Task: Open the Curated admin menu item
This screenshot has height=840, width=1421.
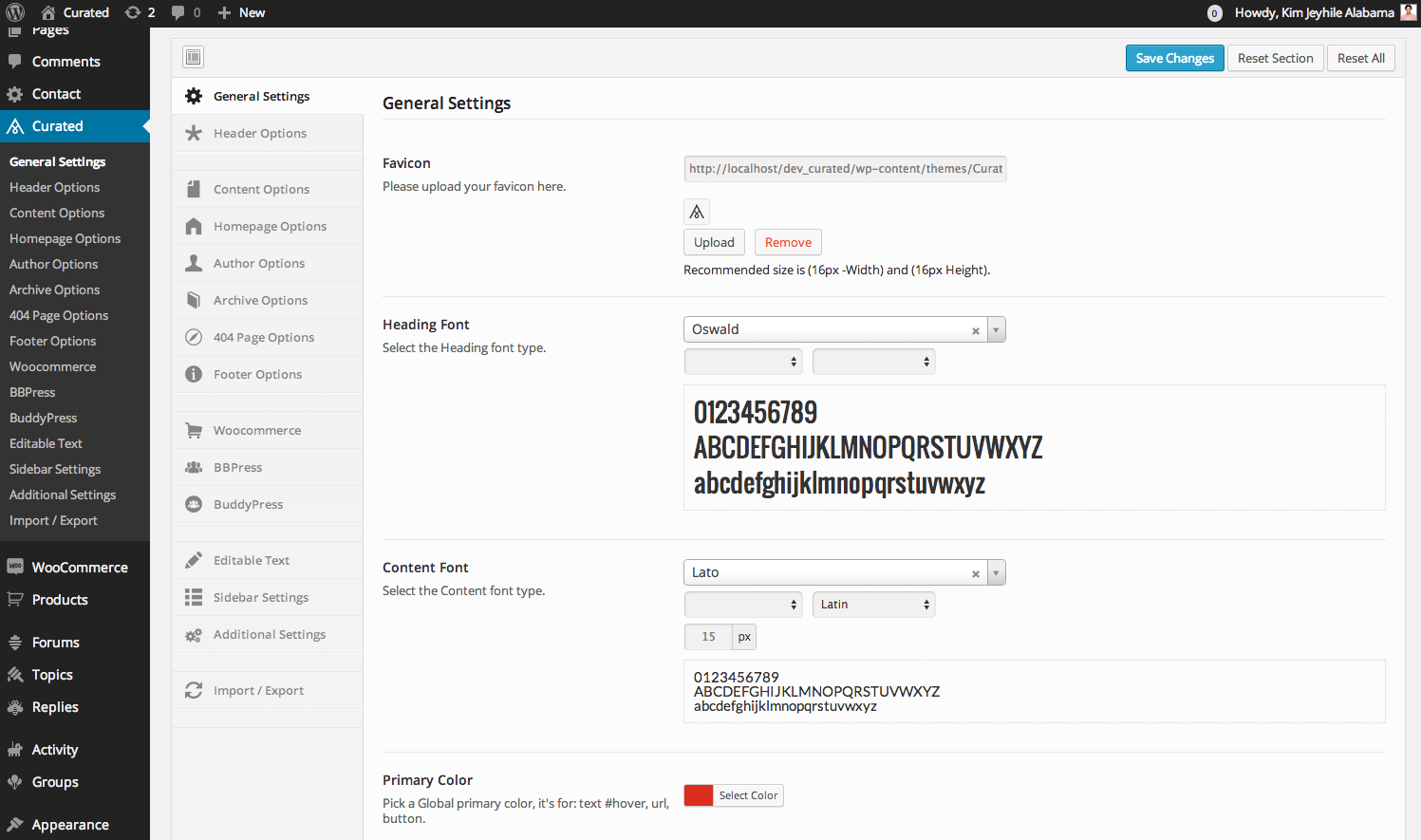Action: tap(75, 126)
